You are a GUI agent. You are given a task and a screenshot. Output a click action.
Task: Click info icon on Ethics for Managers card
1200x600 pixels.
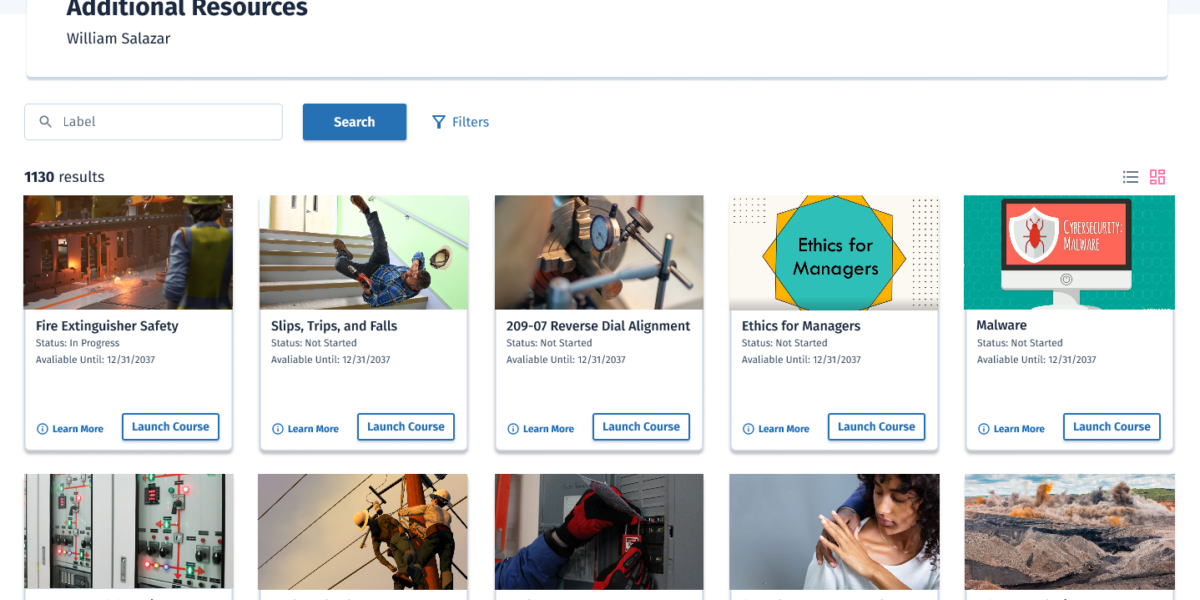click(748, 429)
